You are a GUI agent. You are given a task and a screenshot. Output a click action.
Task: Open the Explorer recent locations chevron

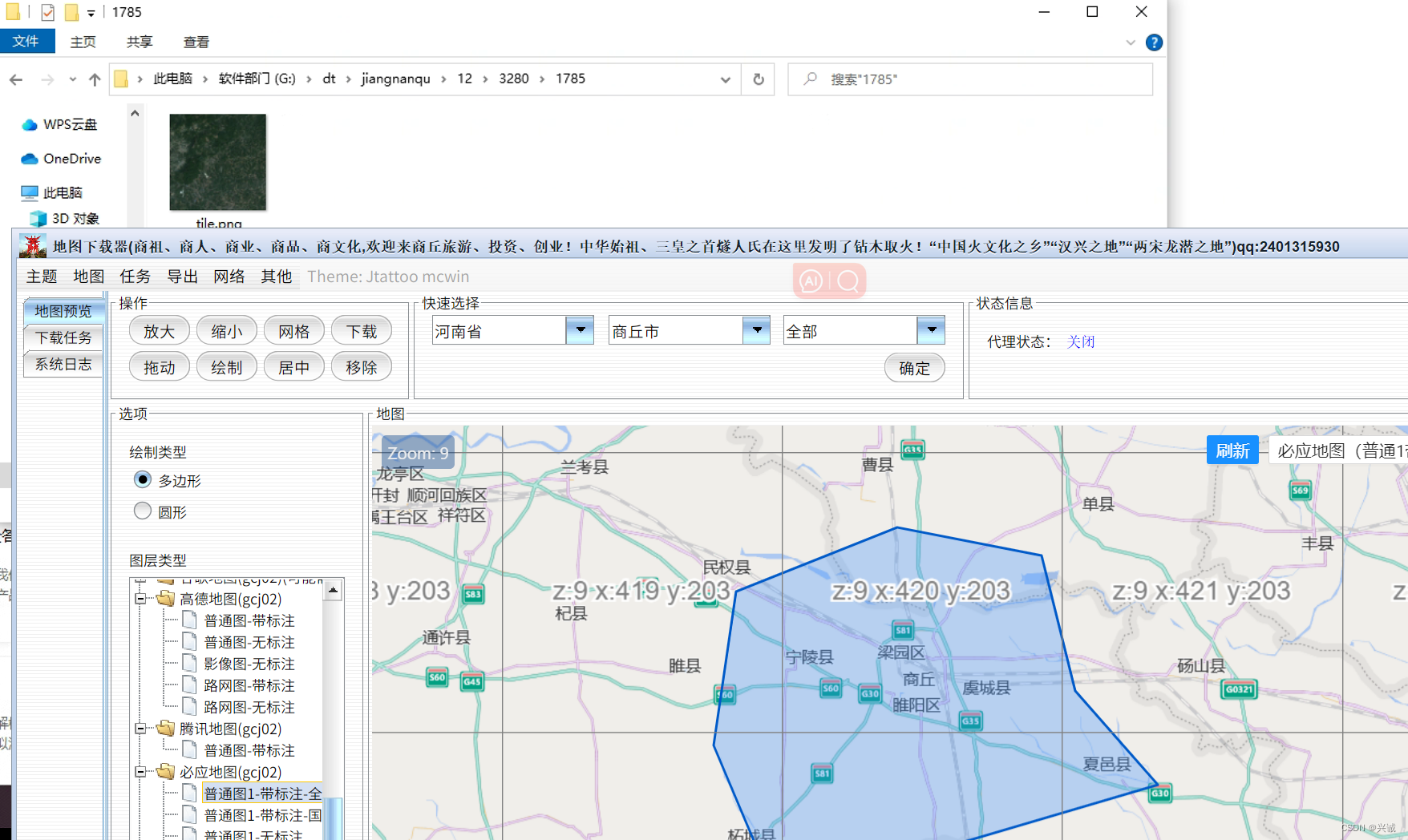(73, 79)
